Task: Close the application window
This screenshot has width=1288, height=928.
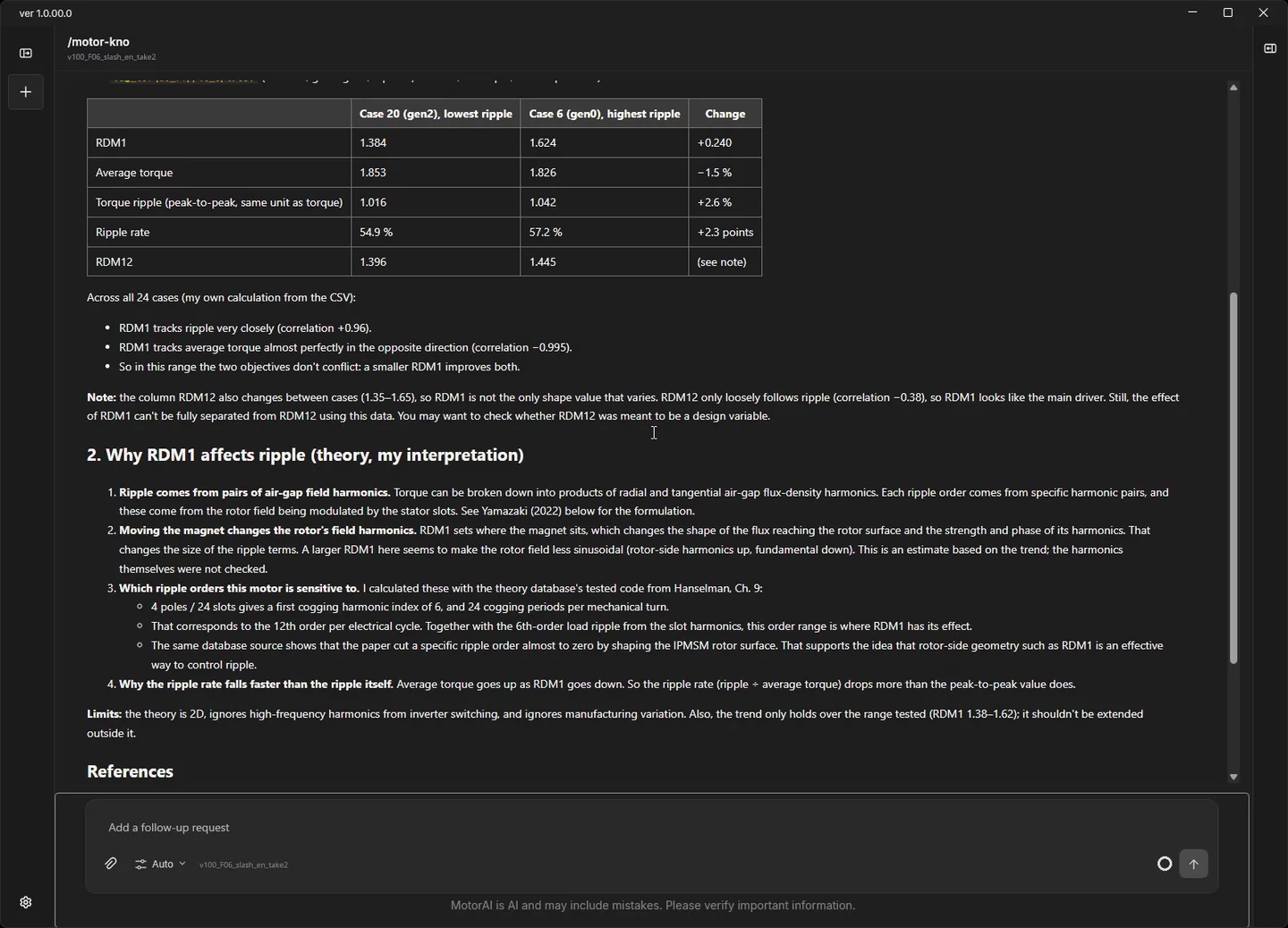Action: click(x=1263, y=13)
